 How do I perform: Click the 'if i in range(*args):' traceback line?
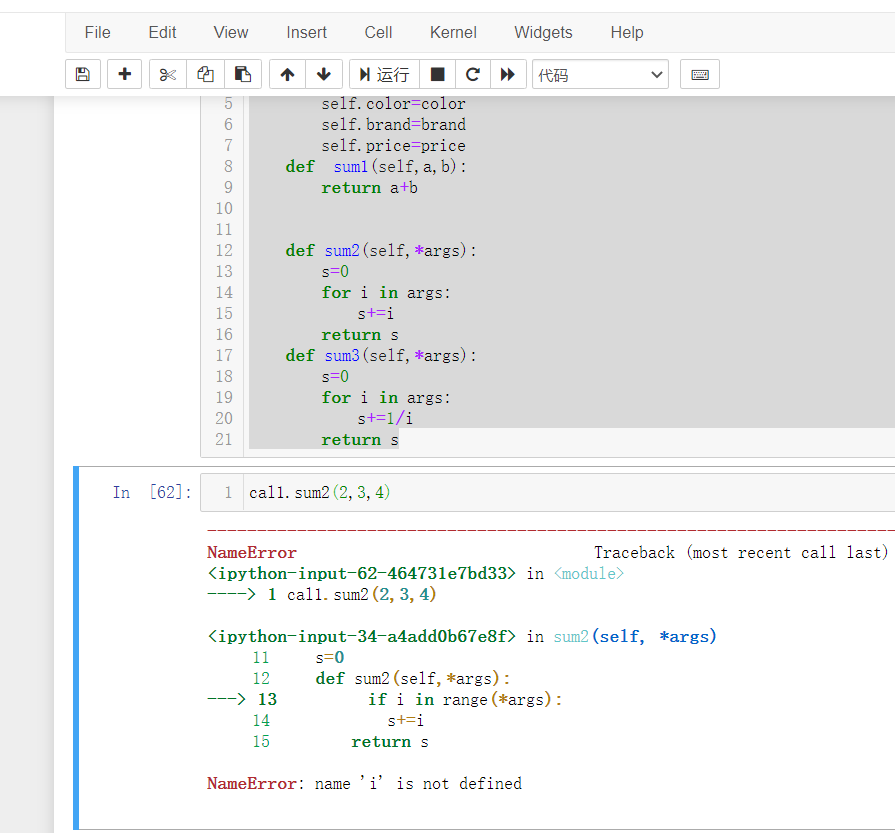465,699
